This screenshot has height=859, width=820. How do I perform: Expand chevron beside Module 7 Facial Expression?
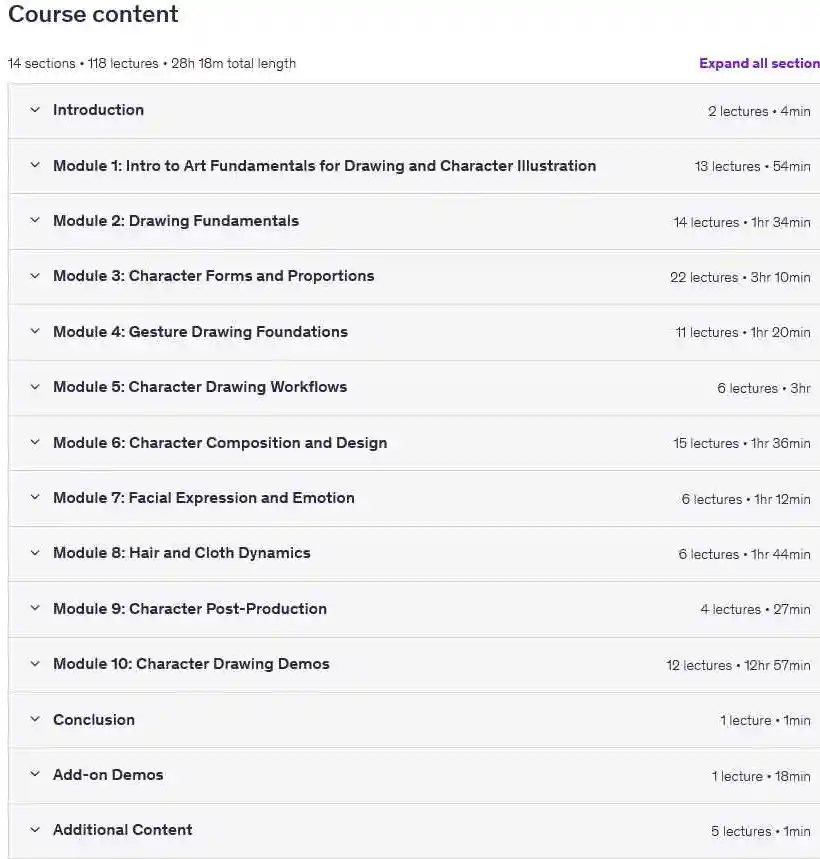(35, 497)
